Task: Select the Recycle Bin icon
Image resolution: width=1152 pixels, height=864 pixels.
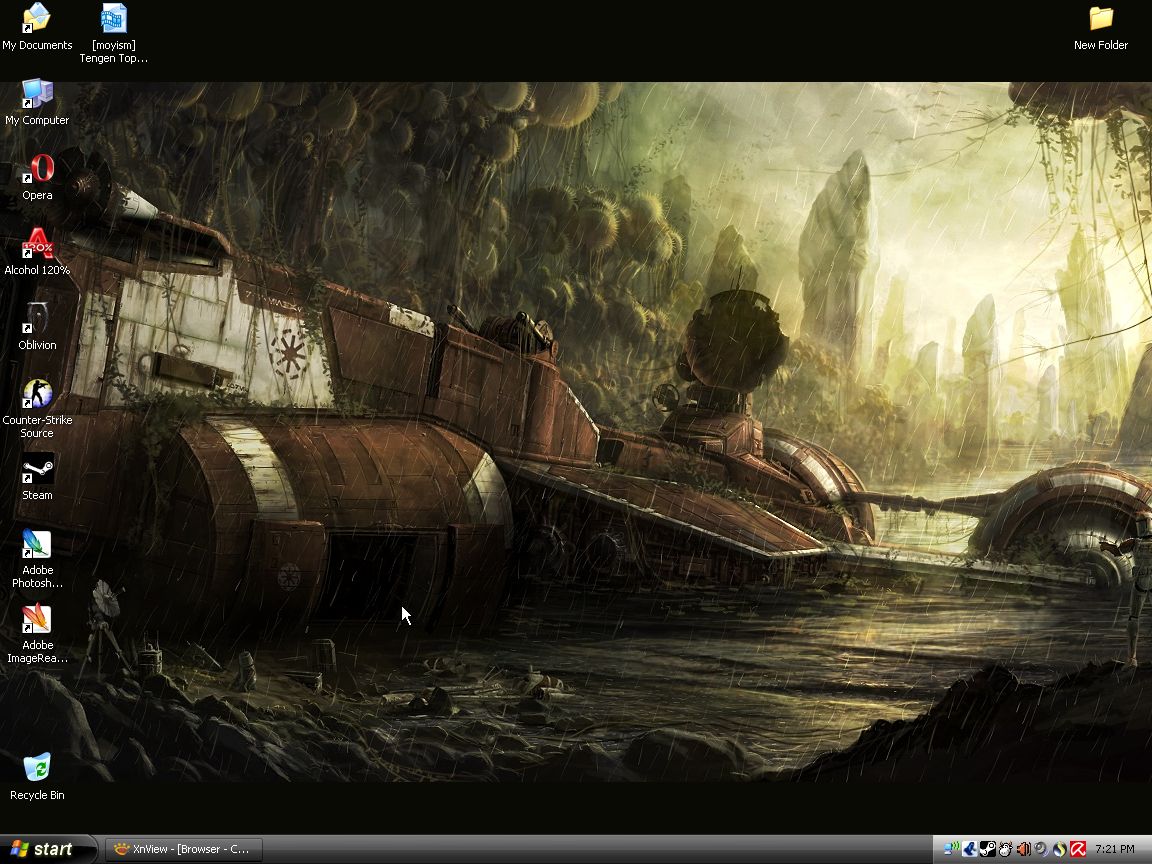Action: (x=37, y=777)
